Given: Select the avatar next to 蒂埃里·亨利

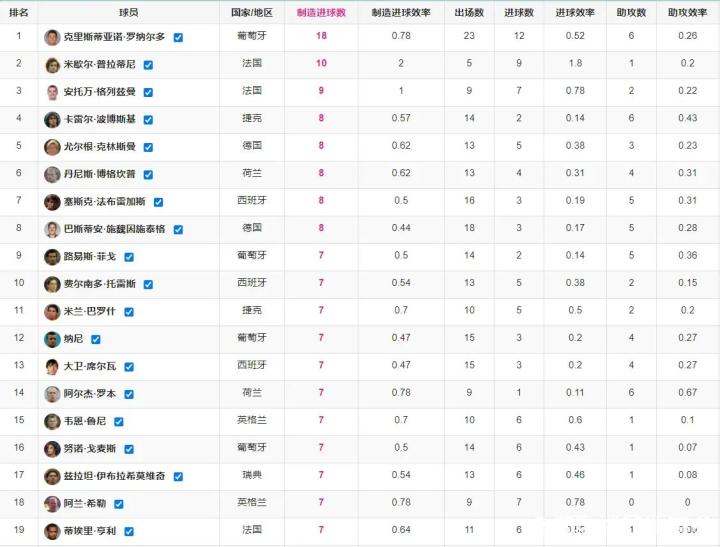Looking at the screenshot, I should coord(52,531).
